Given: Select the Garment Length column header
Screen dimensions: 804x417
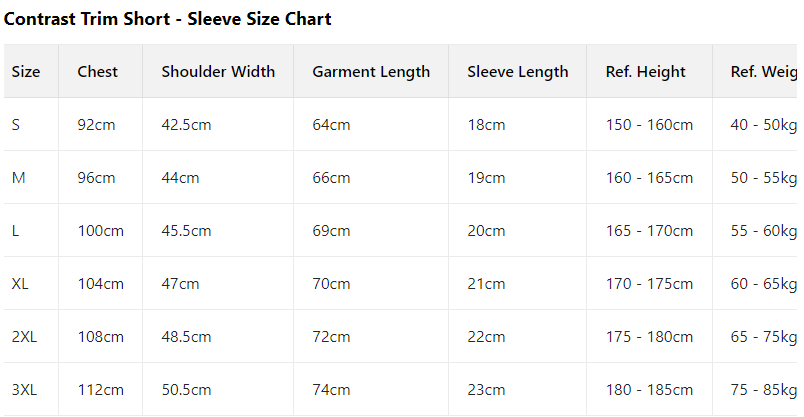Looking at the screenshot, I should (371, 71).
